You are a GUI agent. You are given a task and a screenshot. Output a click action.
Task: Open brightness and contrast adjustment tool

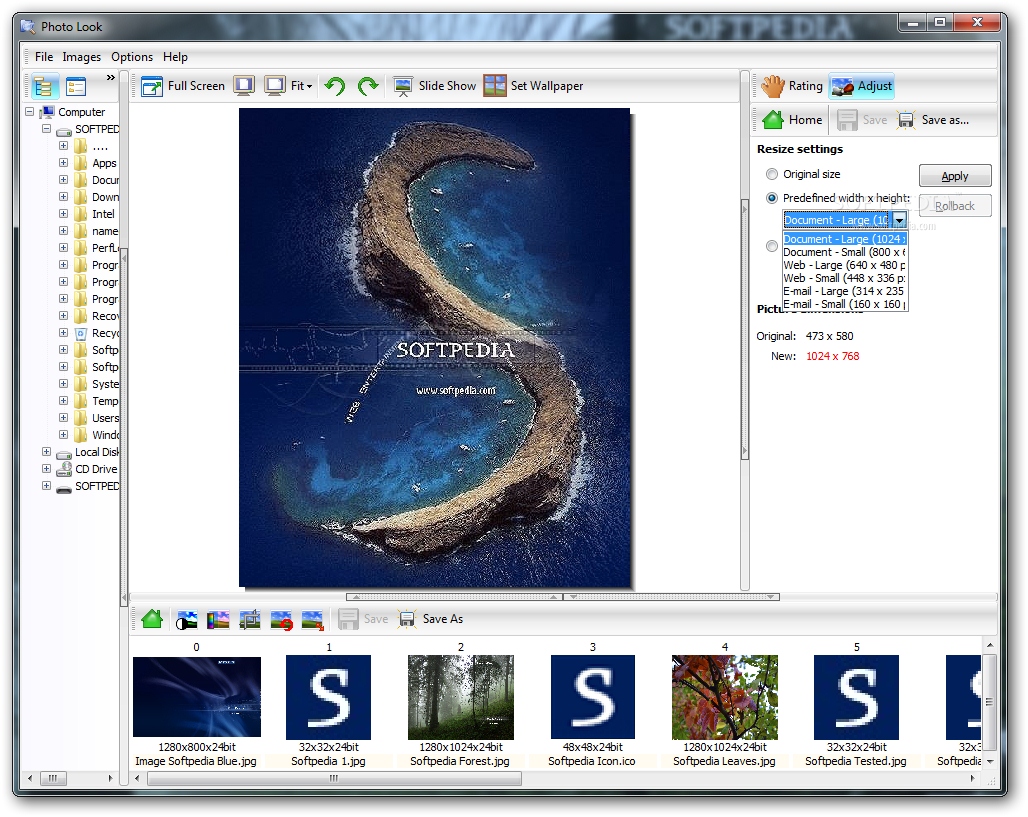tap(186, 619)
